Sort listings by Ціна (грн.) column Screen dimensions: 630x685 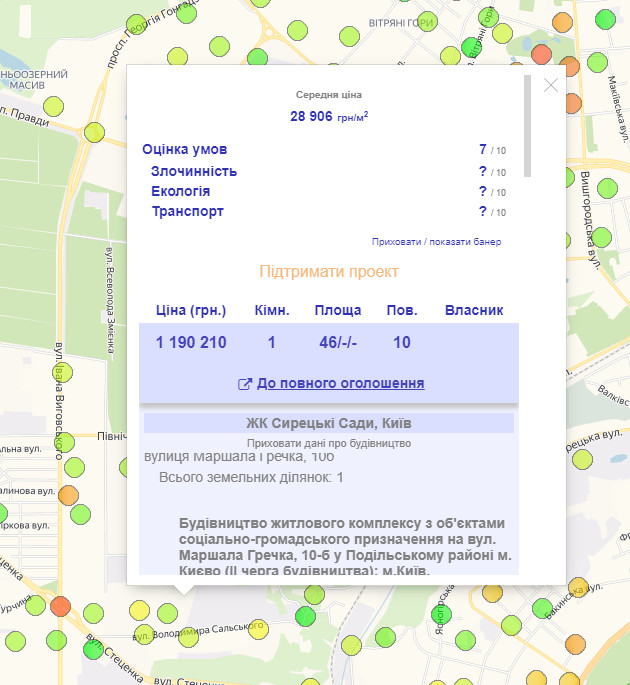pyautogui.click(x=191, y=310)
